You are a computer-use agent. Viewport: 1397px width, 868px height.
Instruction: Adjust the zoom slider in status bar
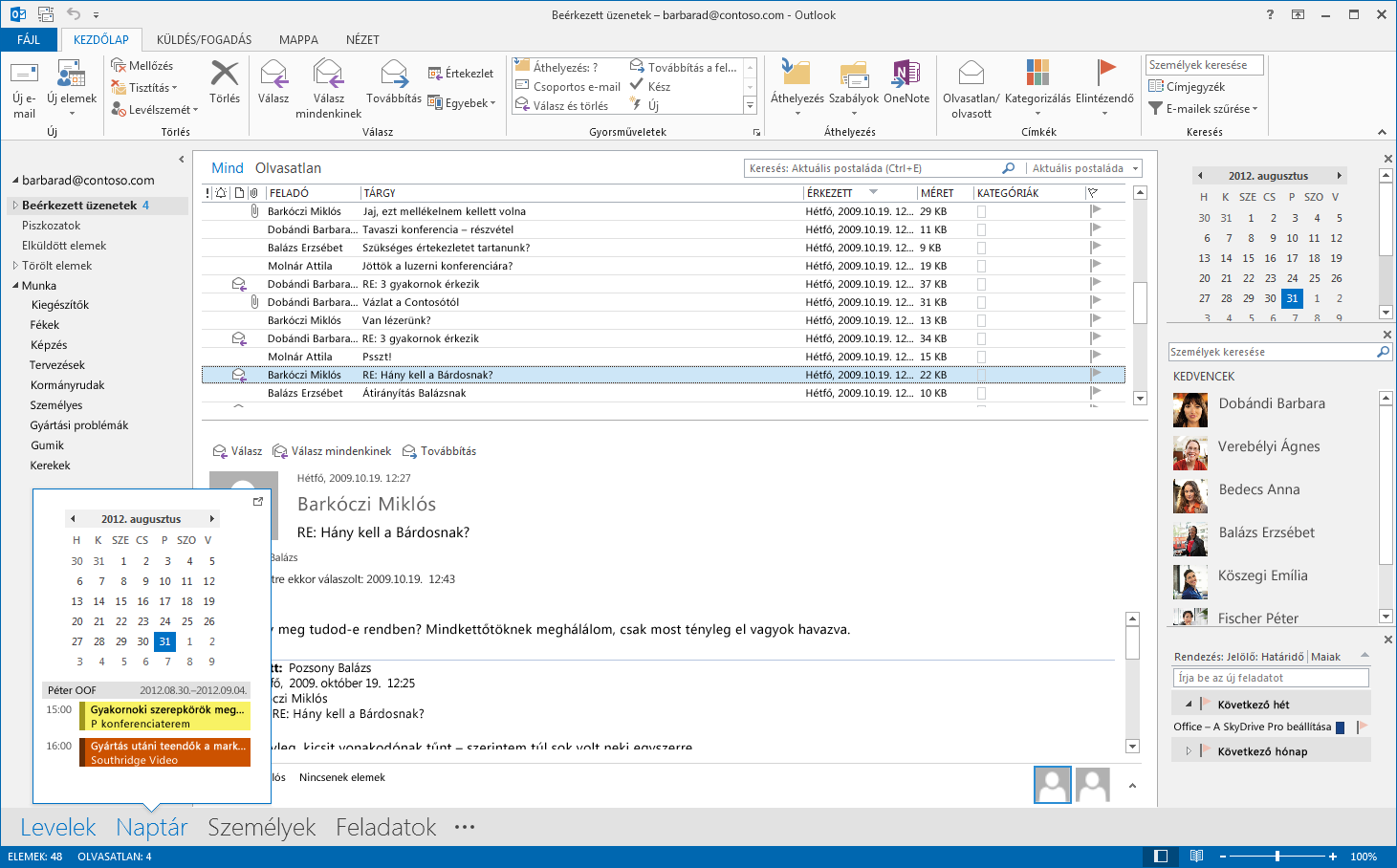[1277, 857]
